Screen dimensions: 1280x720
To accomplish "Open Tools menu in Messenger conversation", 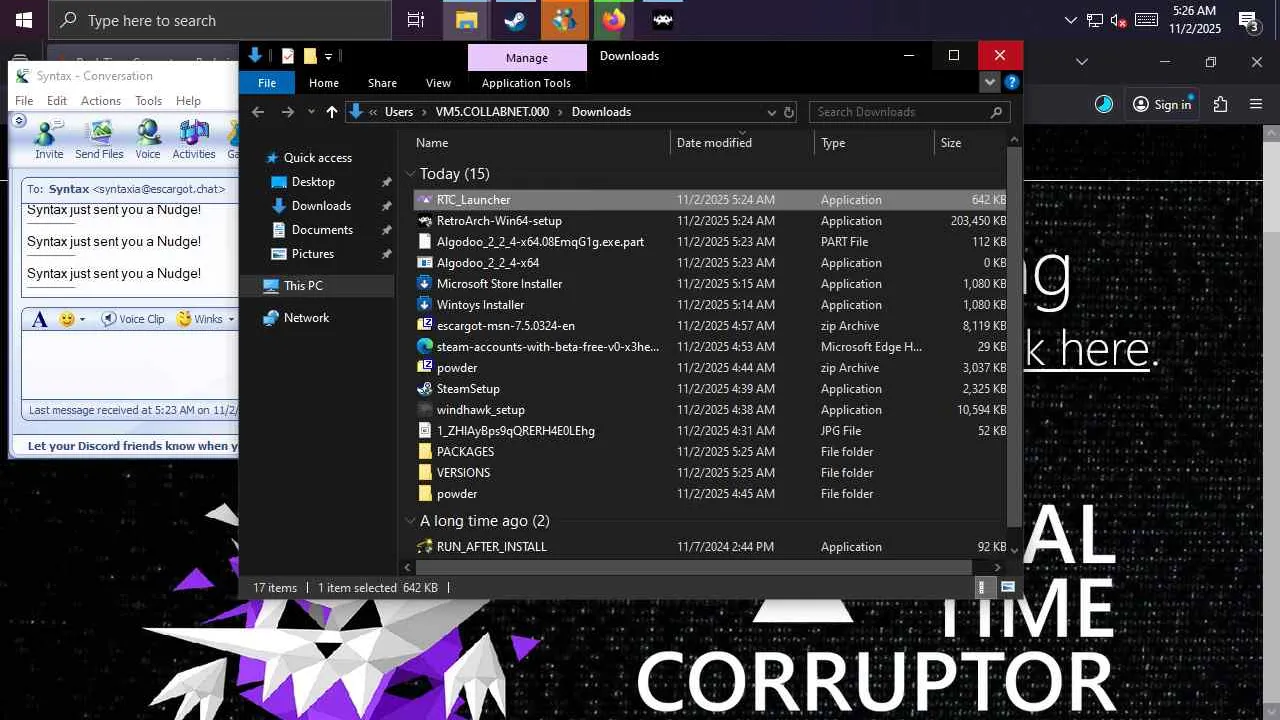I will point(149,101).
